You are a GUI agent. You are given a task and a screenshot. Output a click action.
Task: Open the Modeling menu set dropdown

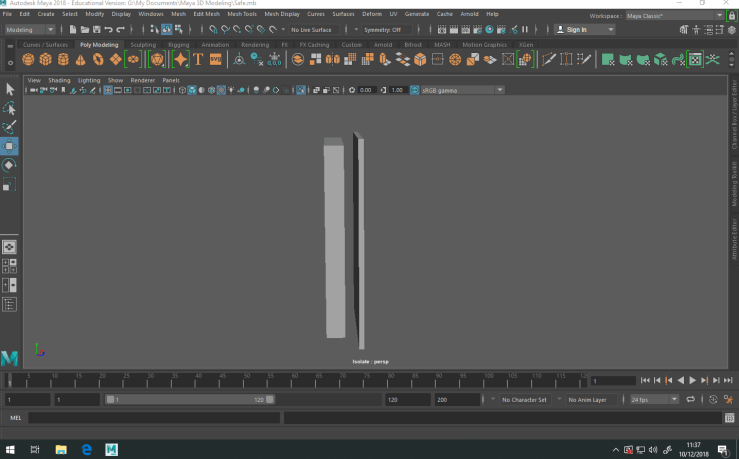pyautogui.click(x=30, y=30)
